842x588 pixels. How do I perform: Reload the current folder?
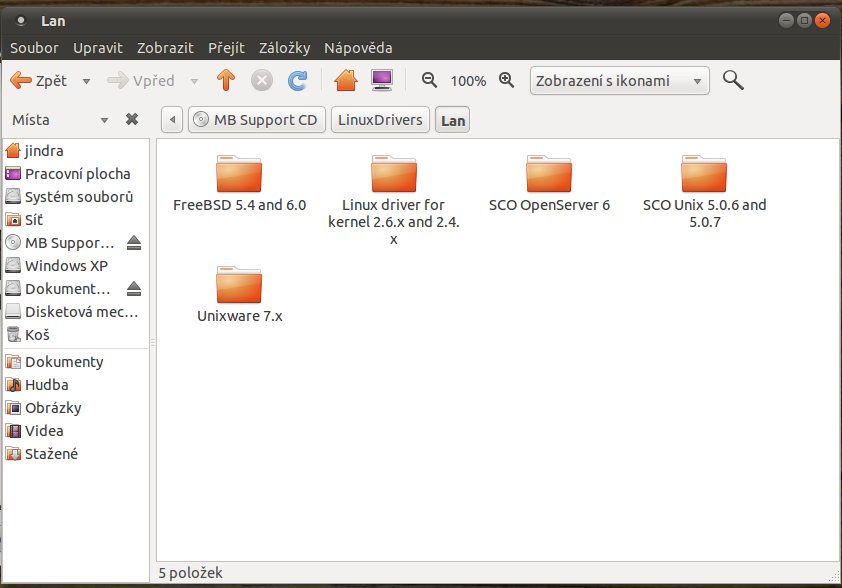[x=297, y=81]
